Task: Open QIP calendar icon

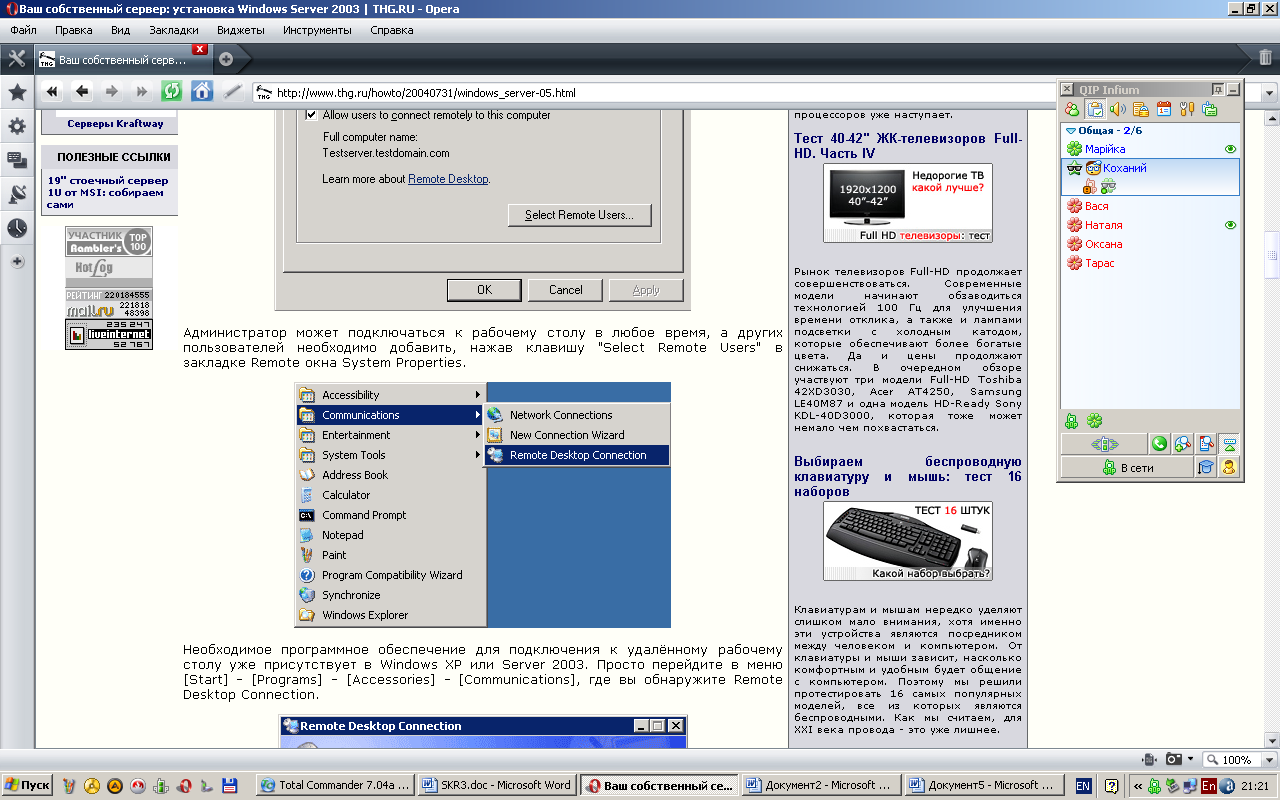Action: (1164, 109)
